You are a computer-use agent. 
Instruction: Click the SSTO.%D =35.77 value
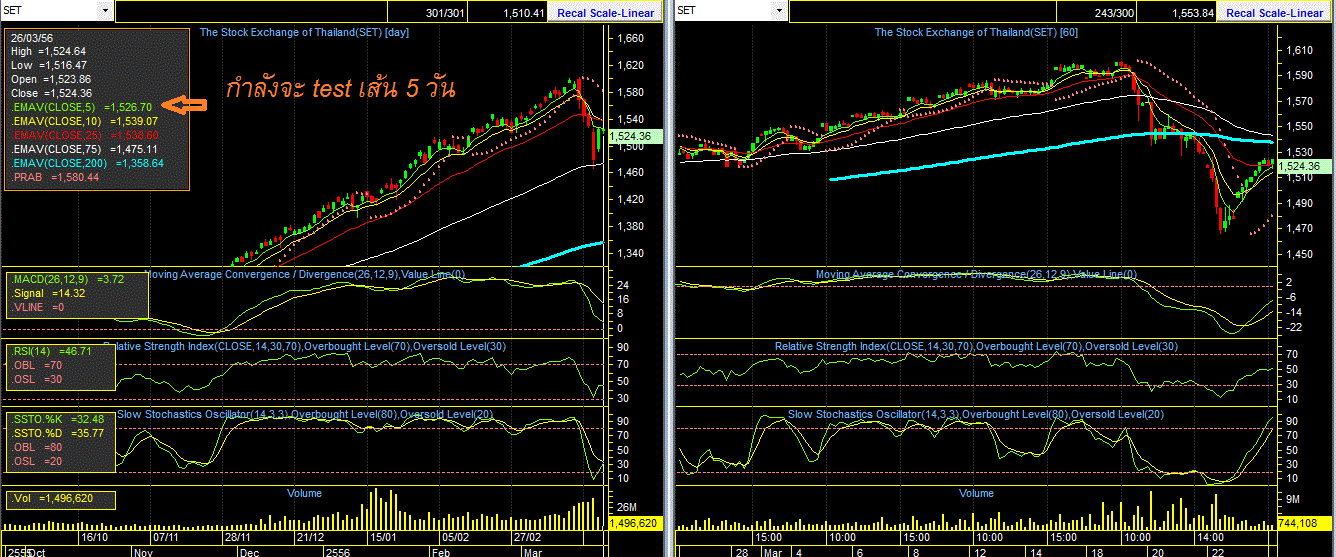59,433
